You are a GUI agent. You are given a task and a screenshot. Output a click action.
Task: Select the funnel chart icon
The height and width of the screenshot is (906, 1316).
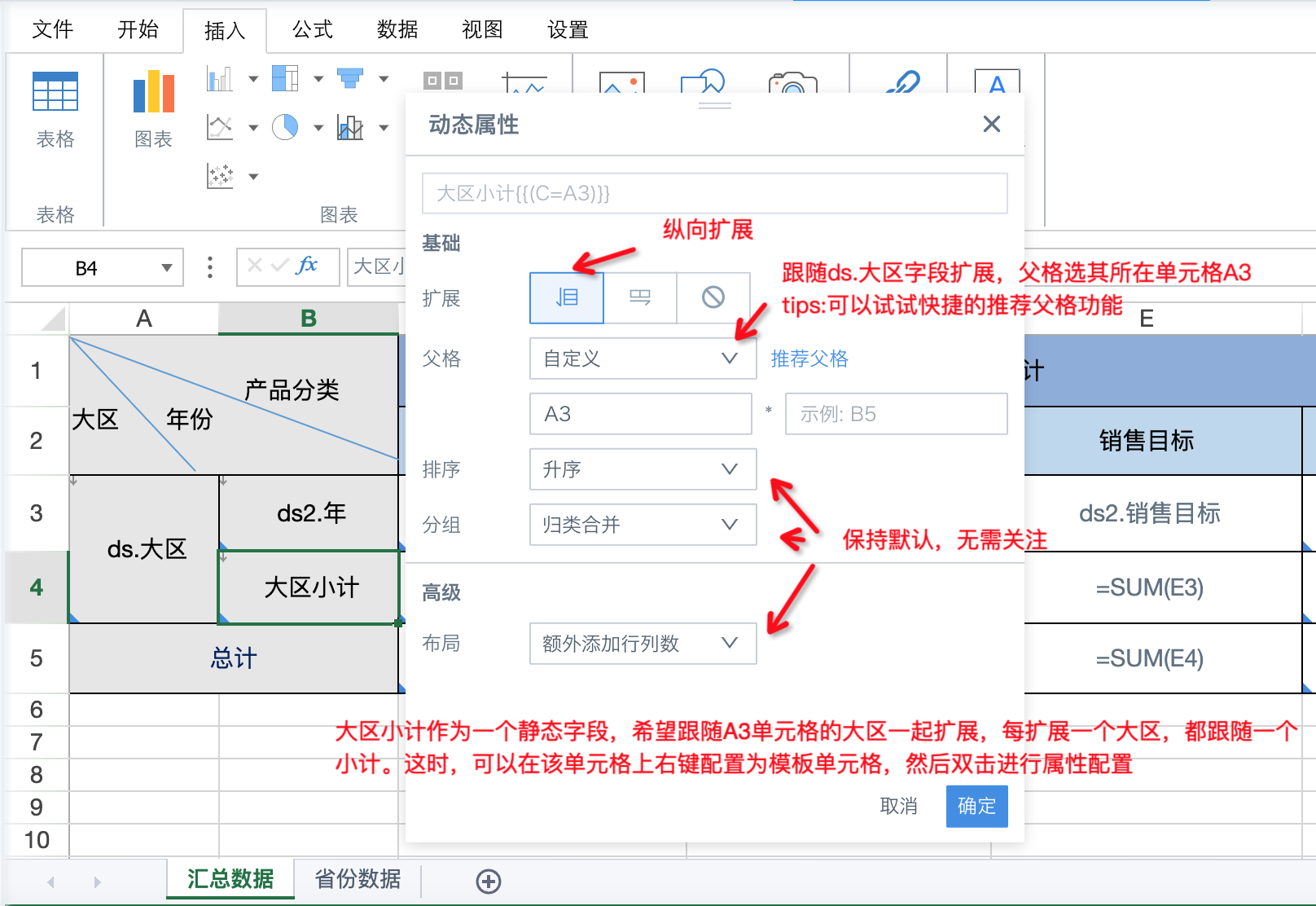pos(350,78)
